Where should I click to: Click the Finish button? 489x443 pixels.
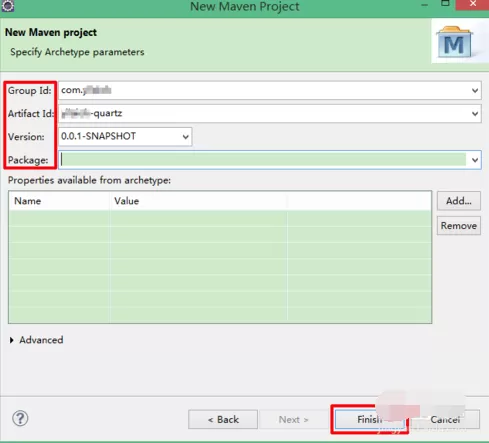click(x=369, y=419)
